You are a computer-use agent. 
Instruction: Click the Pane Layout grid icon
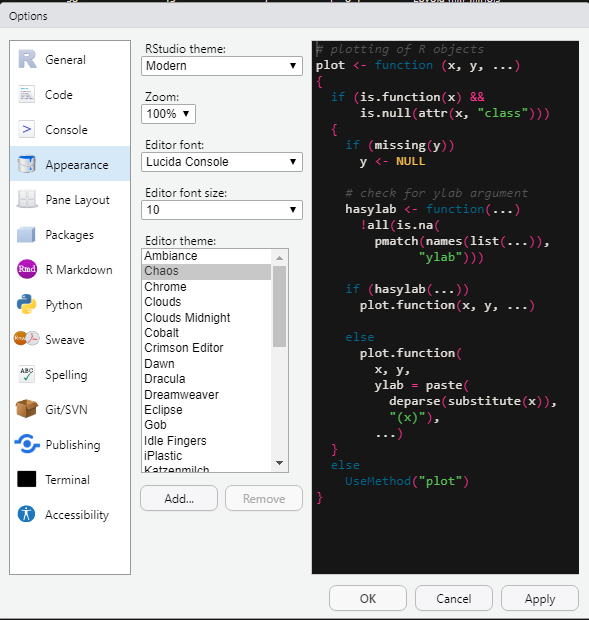tap(27, 199)
